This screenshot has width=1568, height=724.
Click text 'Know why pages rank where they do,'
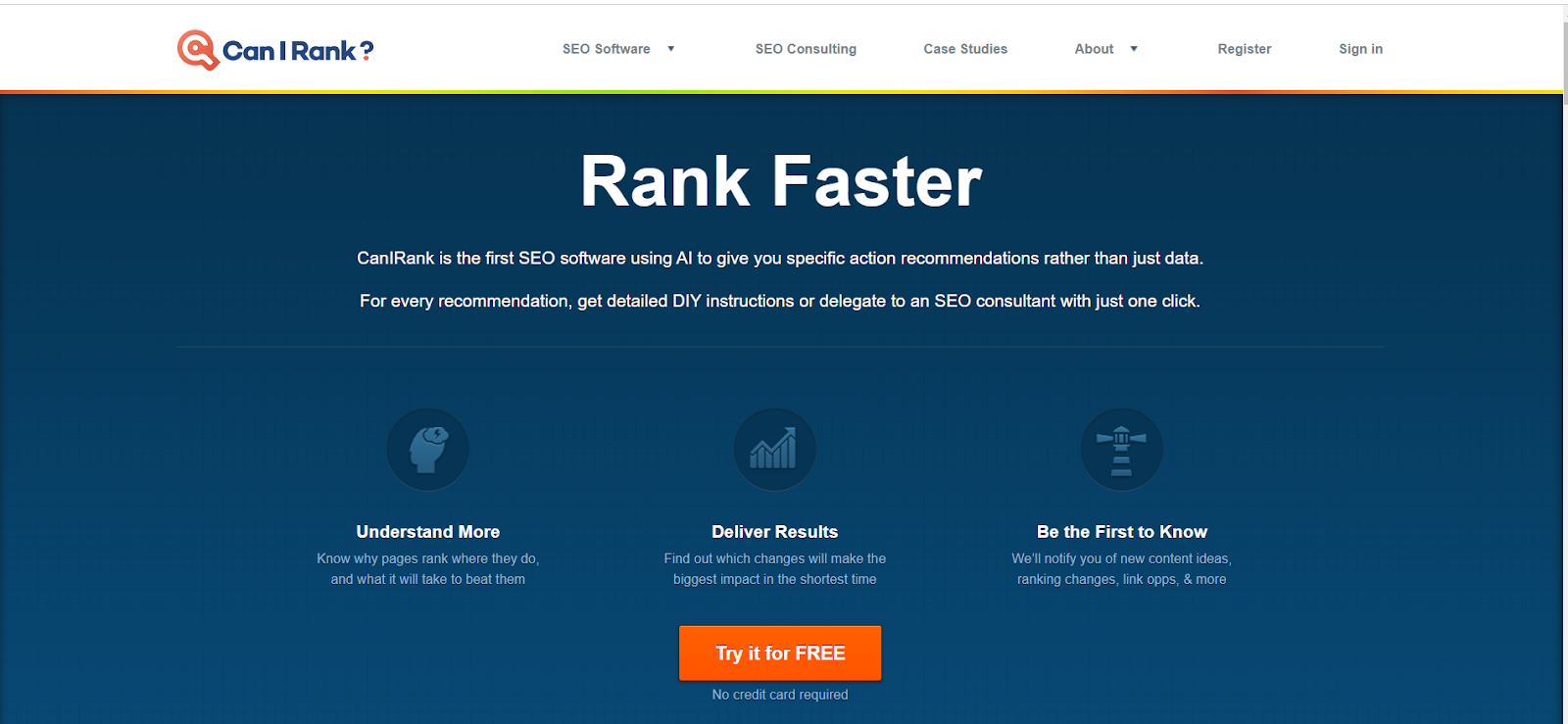(428, 558)
